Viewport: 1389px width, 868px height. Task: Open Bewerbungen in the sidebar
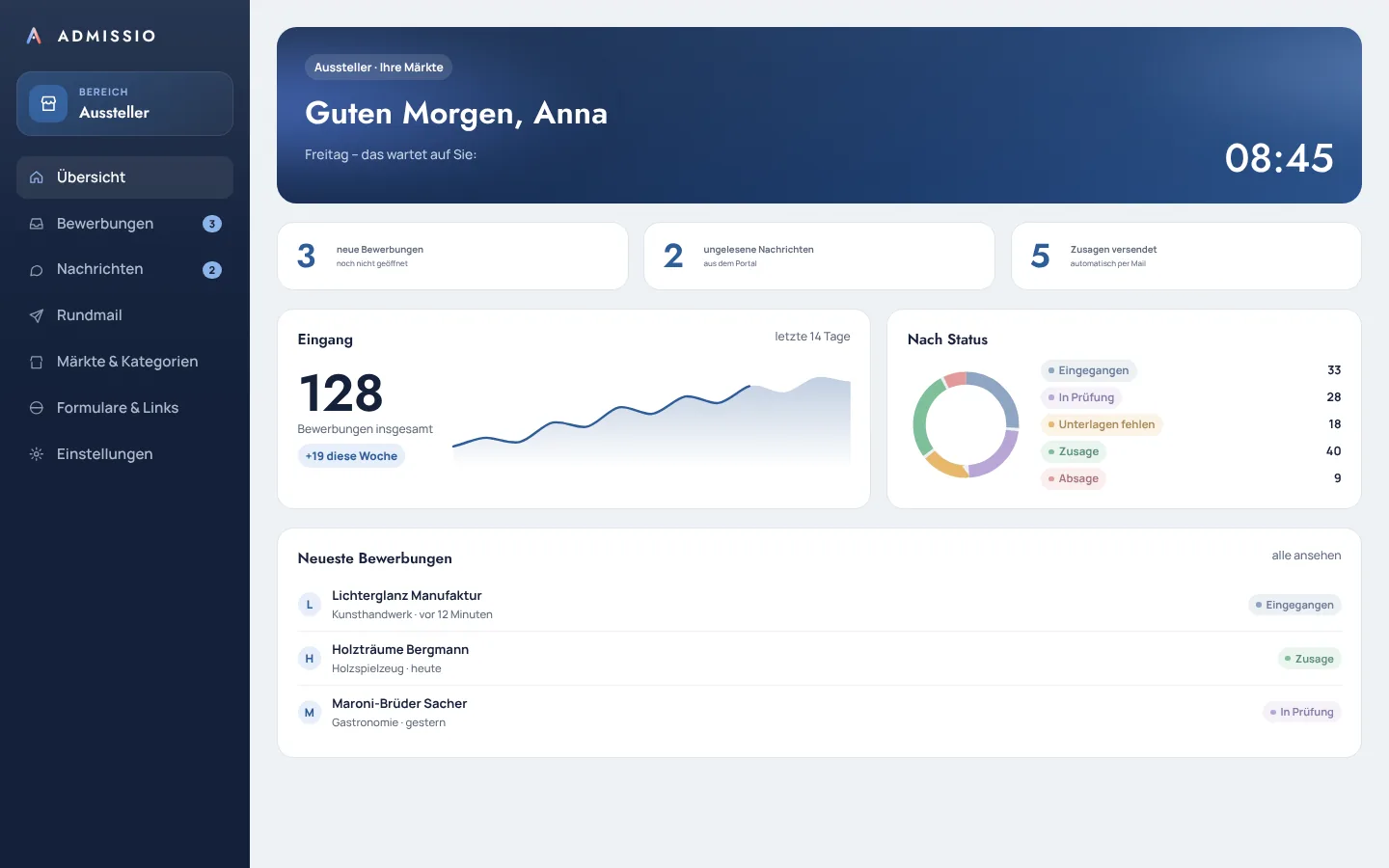tap(124, 224)
